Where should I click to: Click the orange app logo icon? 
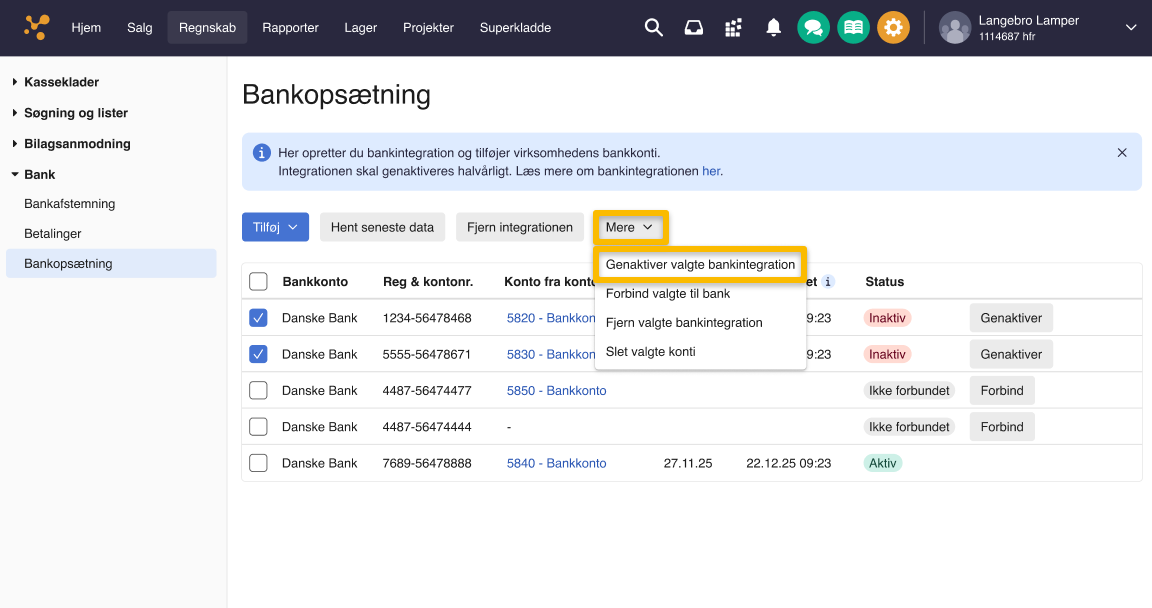[37, 28]
